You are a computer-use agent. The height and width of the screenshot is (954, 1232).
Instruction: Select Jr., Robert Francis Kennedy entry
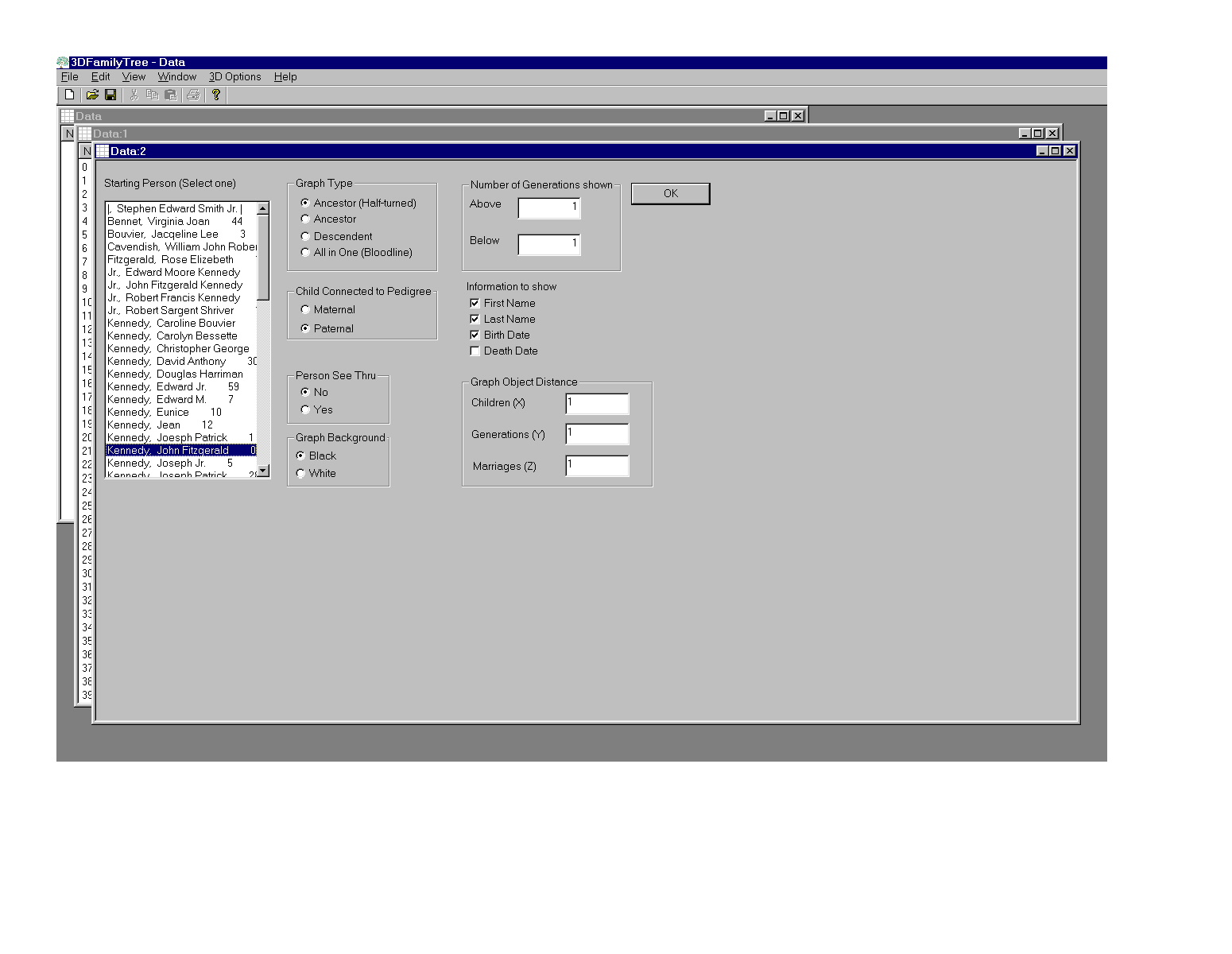coord(181,297)
